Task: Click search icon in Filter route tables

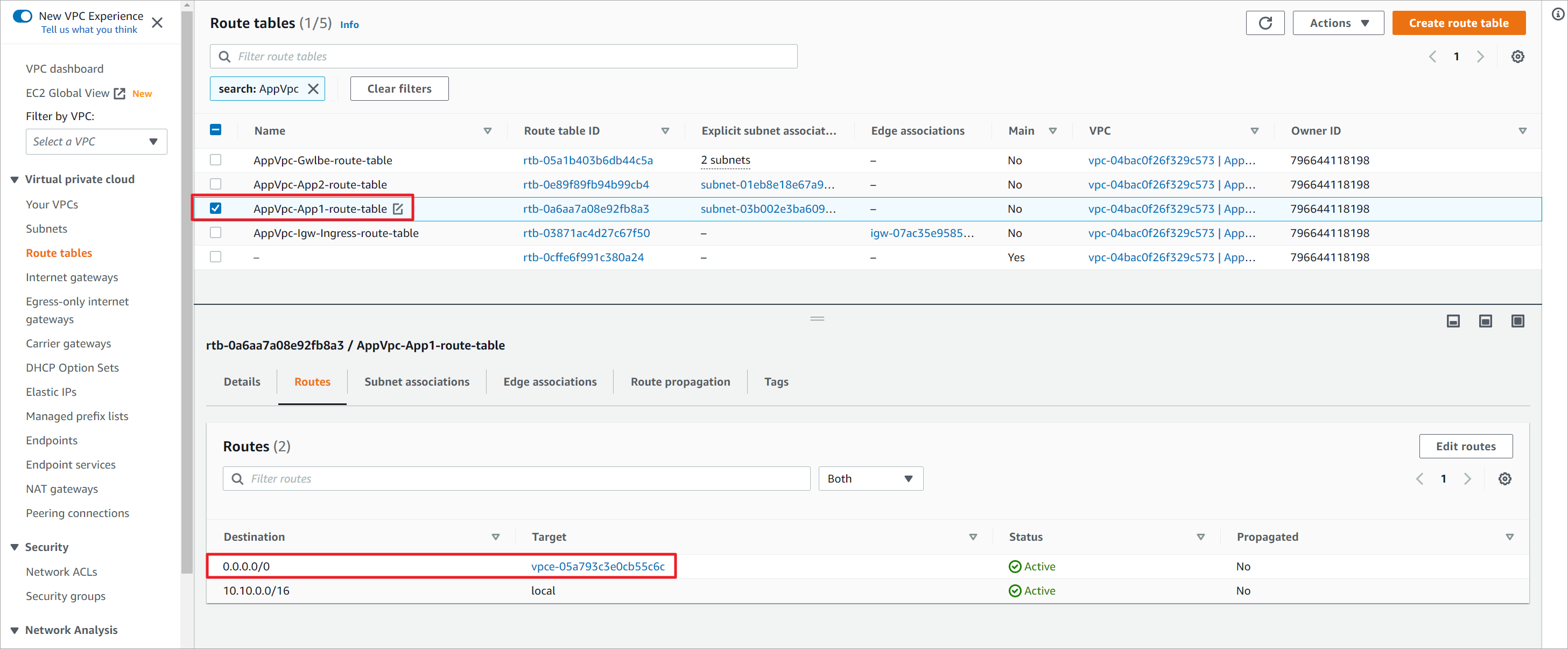Action: pyautogui.click(x=224, y=57)
